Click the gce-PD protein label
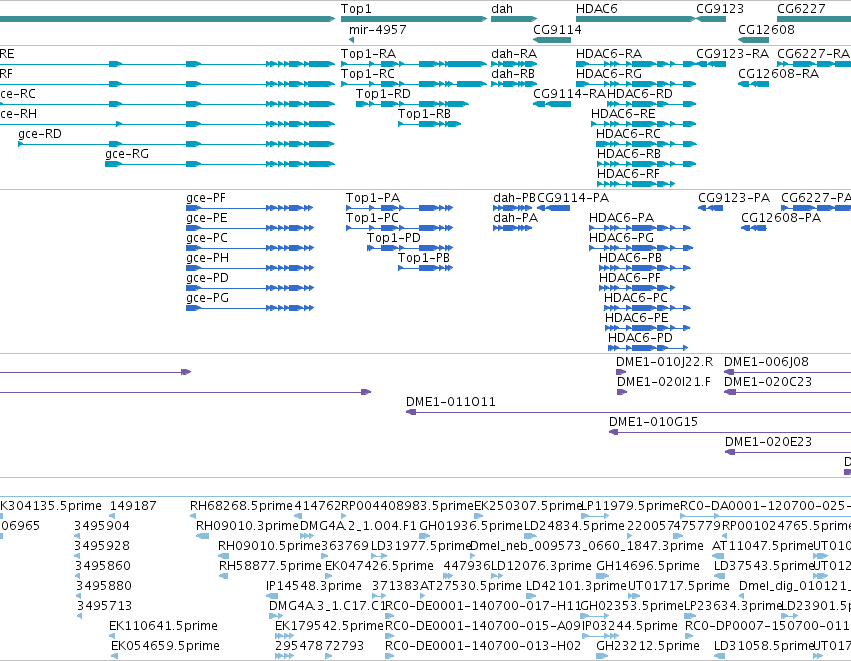Viewport: 851px width, 661px height. click(207, 278)
